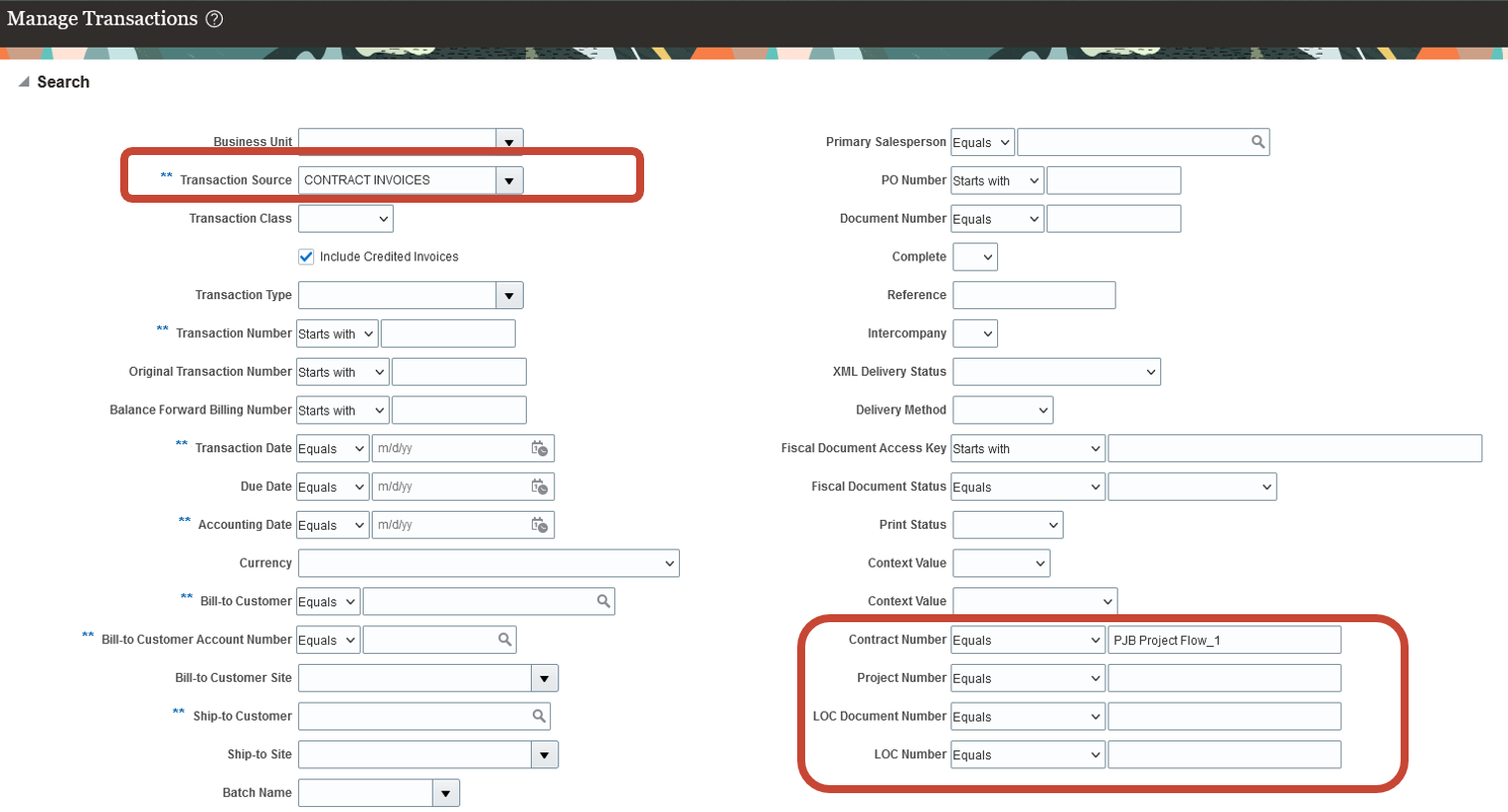Click Document Number input field
1508x812 pixels.
[x=1113, y=219]
